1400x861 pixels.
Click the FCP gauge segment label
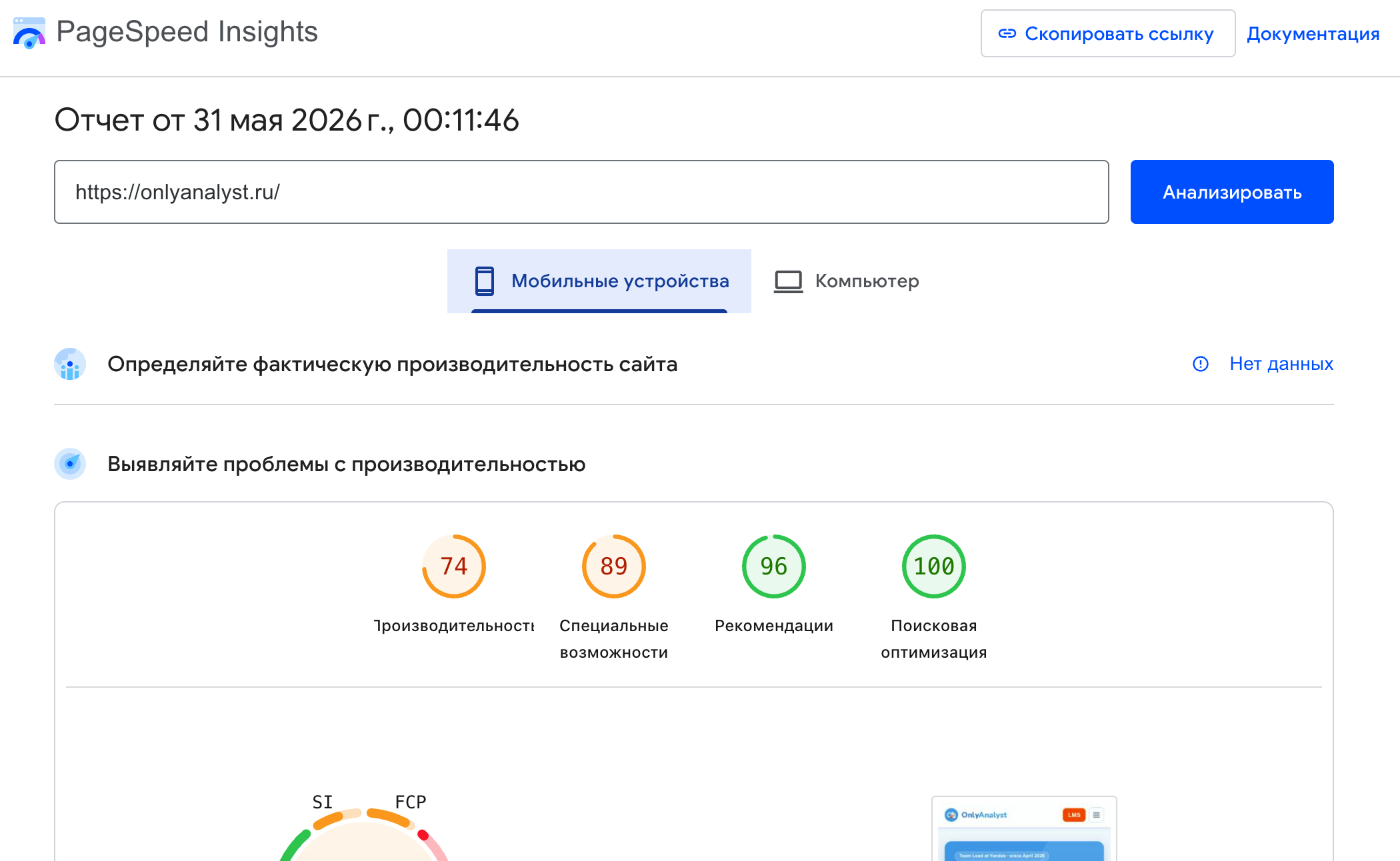click(x=411, y=802)
